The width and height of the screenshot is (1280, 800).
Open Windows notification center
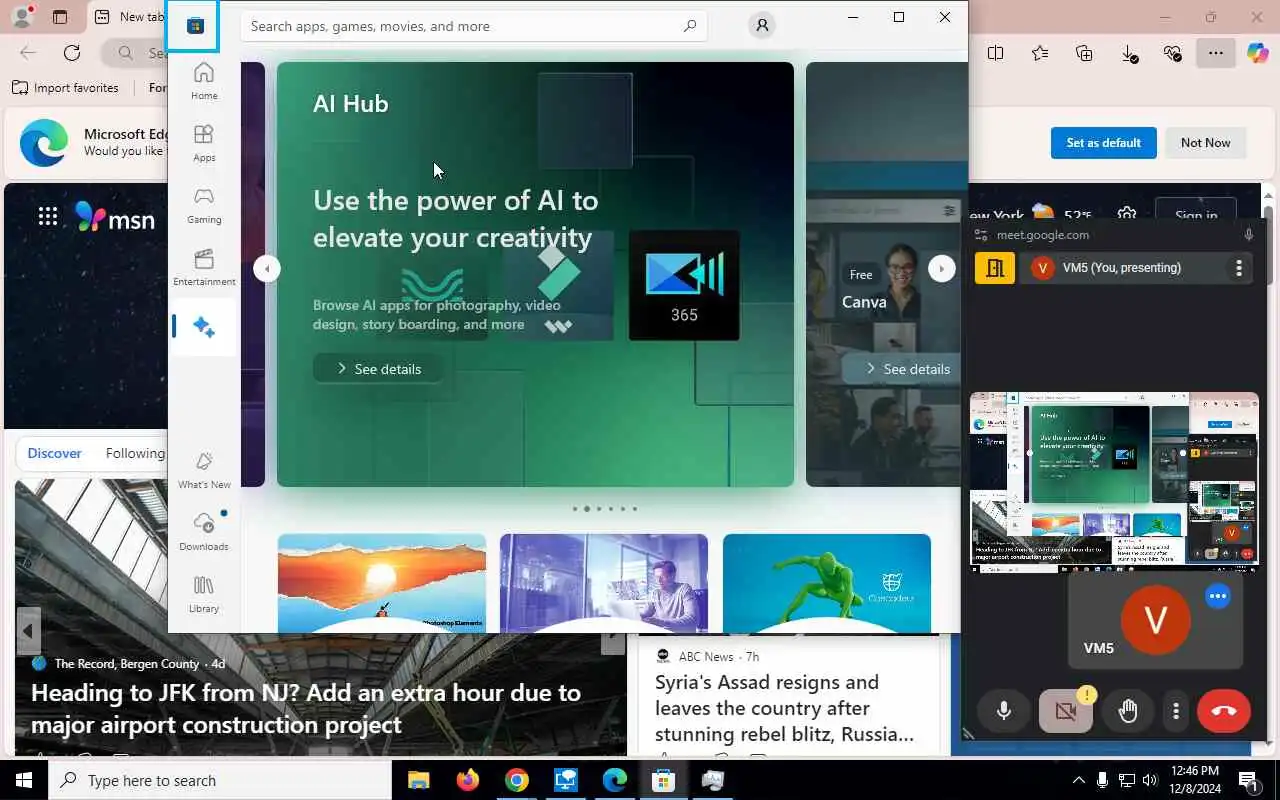(1248, 780)
